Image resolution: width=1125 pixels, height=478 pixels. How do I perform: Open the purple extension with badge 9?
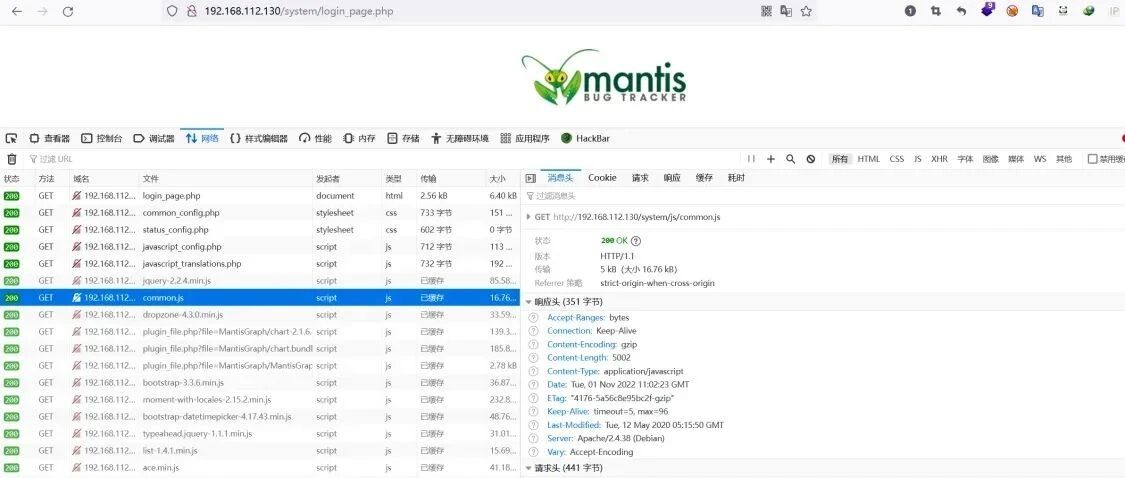pos(988,9)
